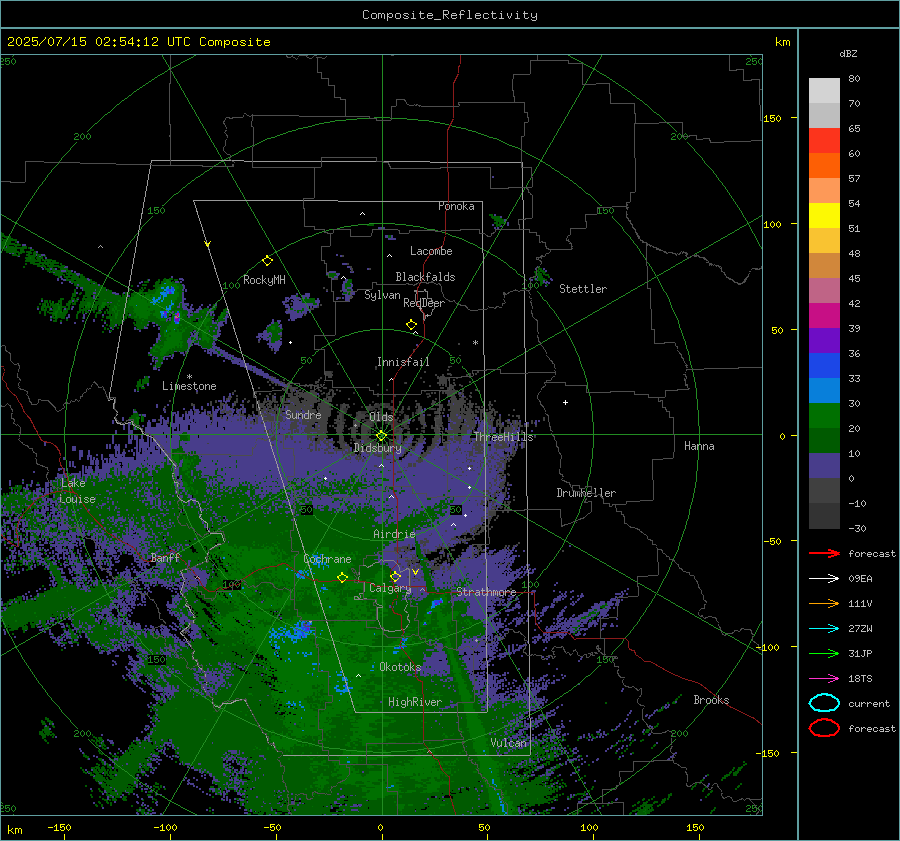Select the Sundre city label
This screenshot has width=900, height=841.
pyautogui.click(x=303, y=414)
